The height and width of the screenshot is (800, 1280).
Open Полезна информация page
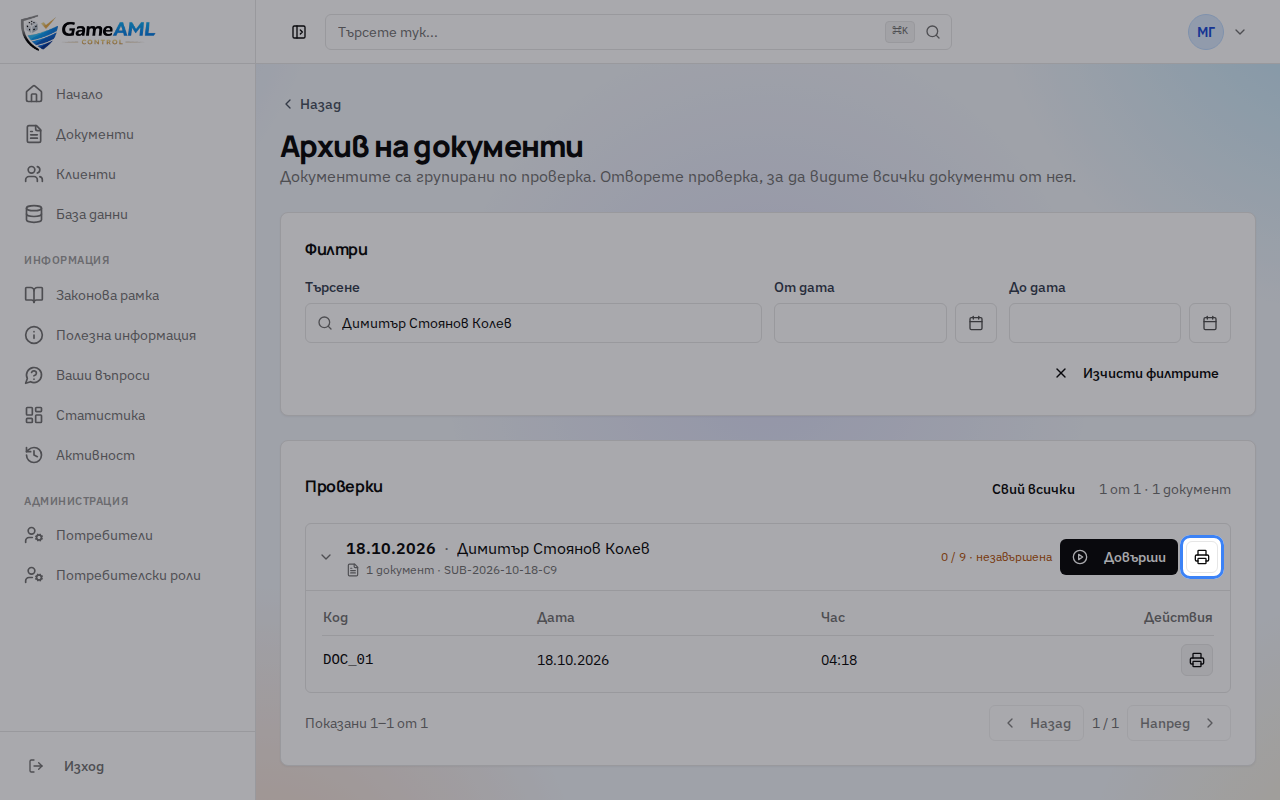coord(127,335)
